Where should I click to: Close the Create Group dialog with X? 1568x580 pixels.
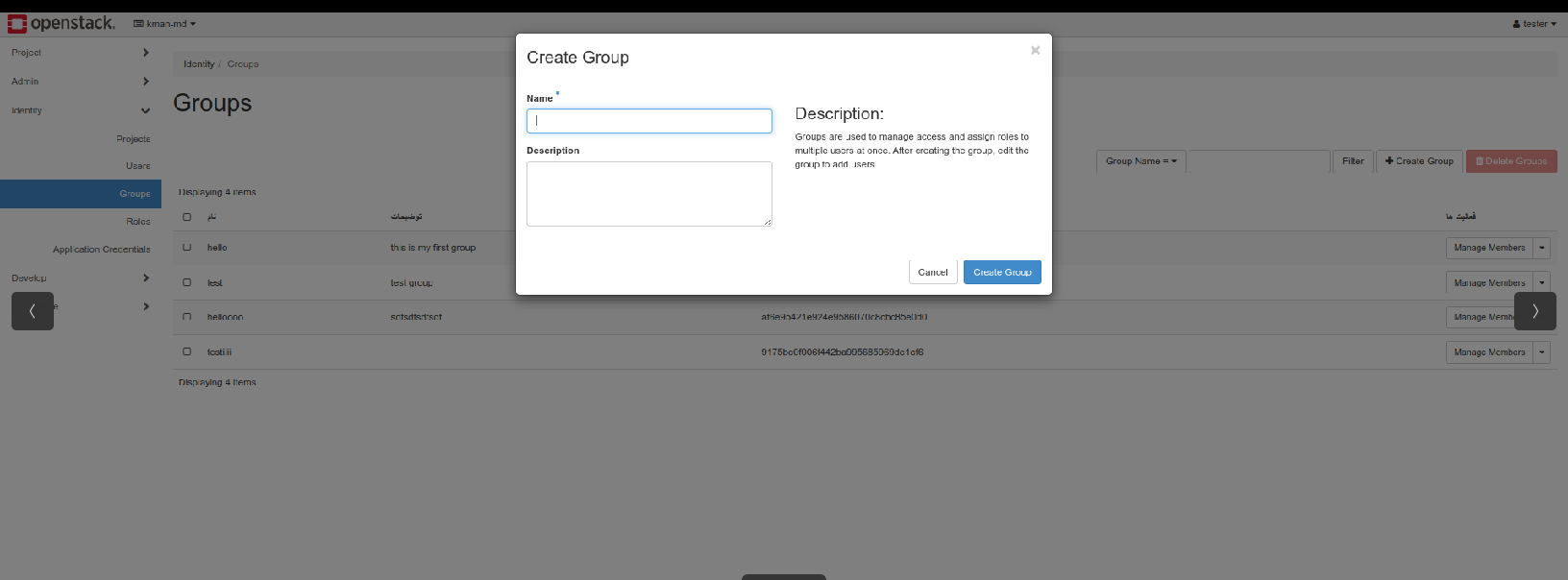tap(1035, 51)
